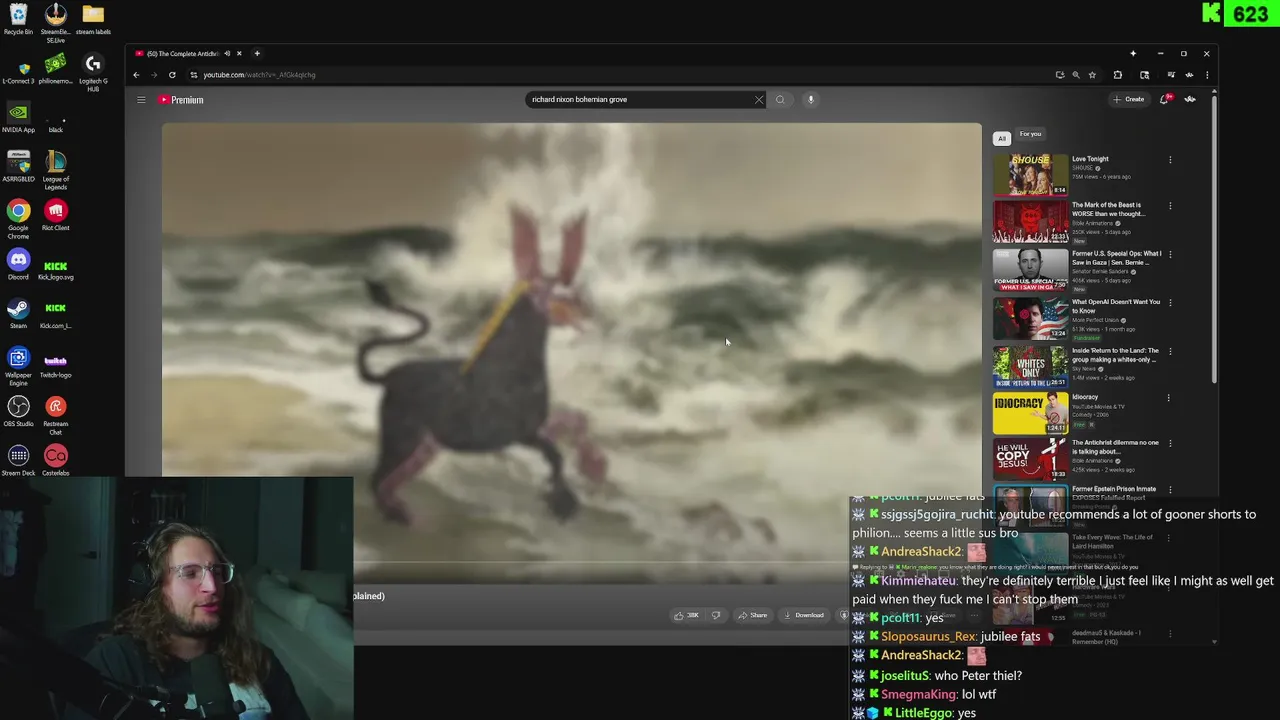Start voice search with microphone icon
This screenshot has width=1280, height=720.
pos(811,99)
